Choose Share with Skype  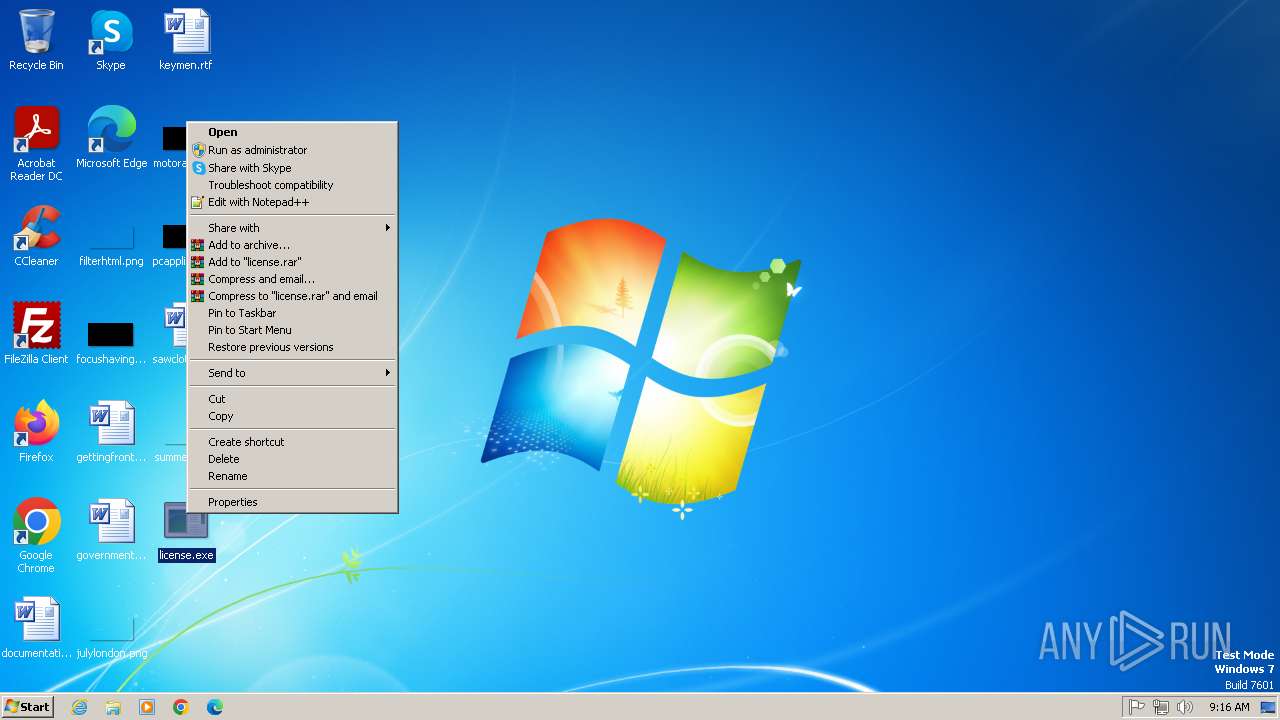pos(293,168)
